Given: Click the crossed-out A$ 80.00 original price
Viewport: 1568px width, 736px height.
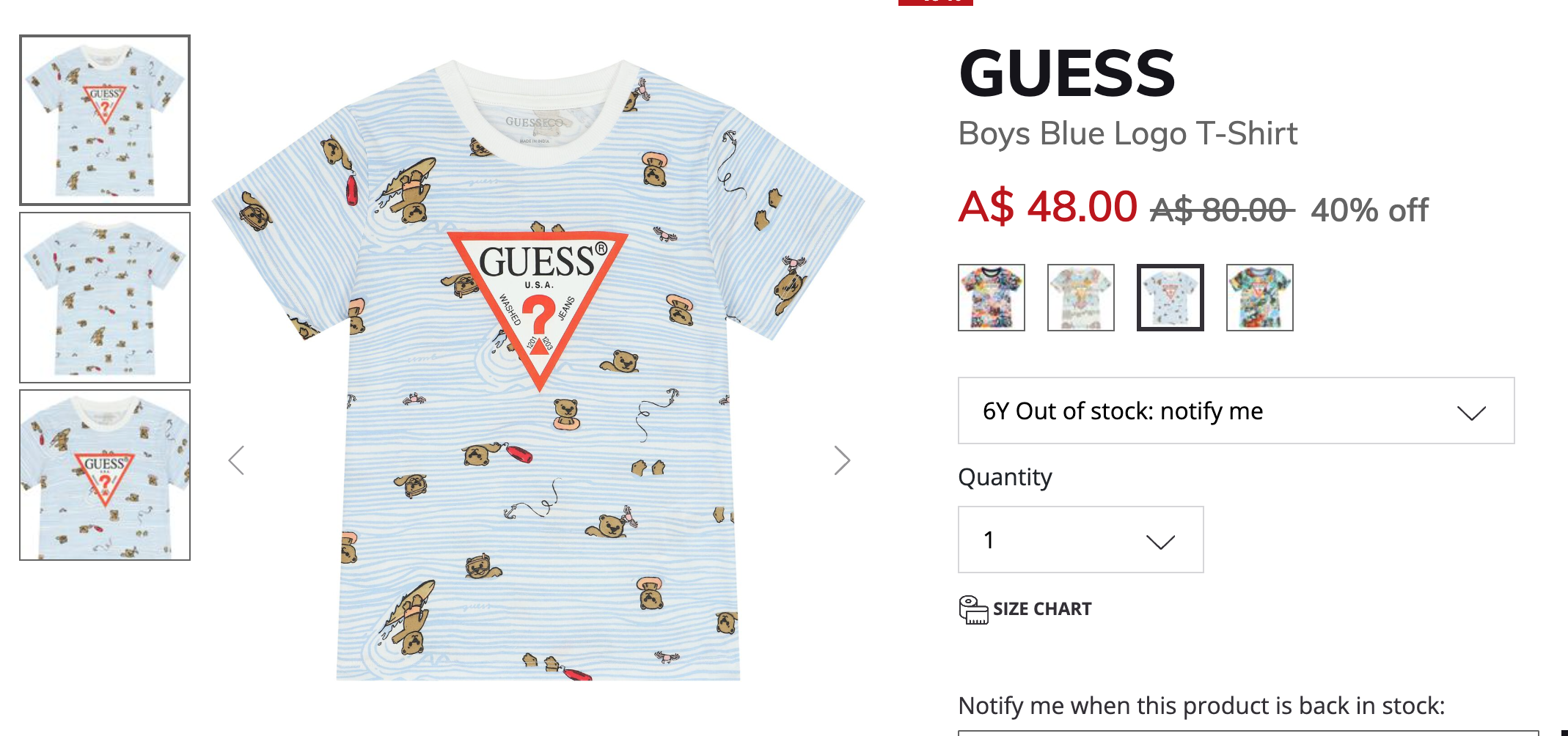Looking at the screenshot, I should (1222, 210).
